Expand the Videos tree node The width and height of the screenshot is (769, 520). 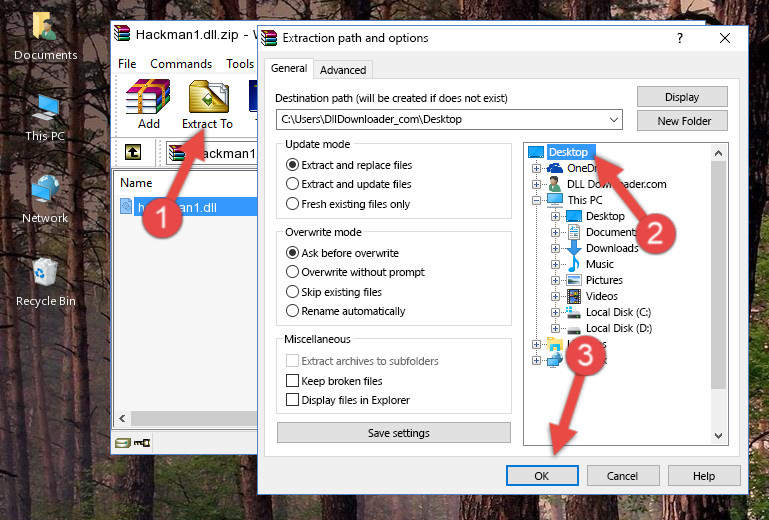pyautogui.click(x=555, y=296)
